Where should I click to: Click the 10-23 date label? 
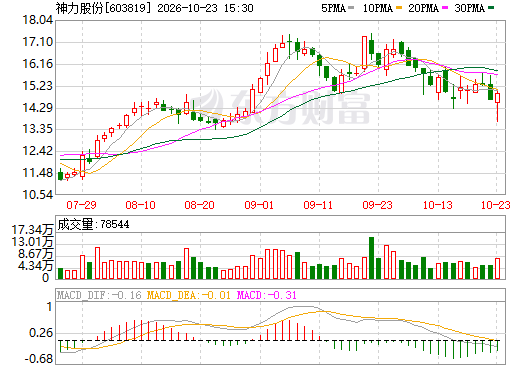496,205
